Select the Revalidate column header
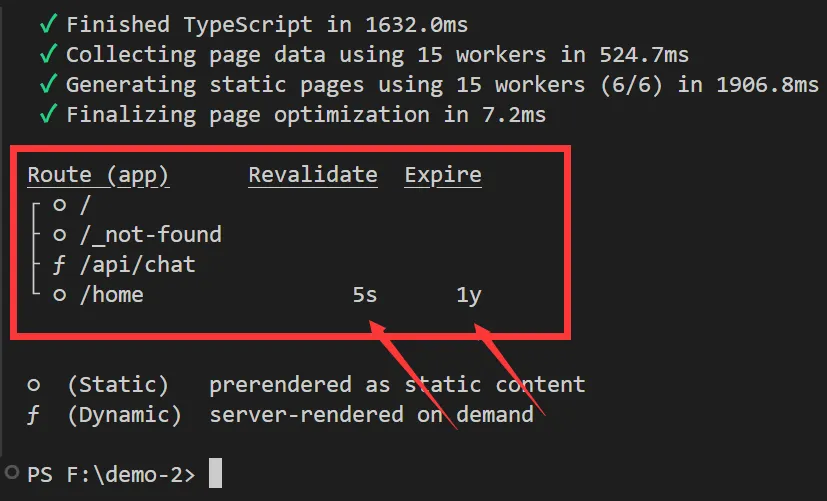 point(313,175)
